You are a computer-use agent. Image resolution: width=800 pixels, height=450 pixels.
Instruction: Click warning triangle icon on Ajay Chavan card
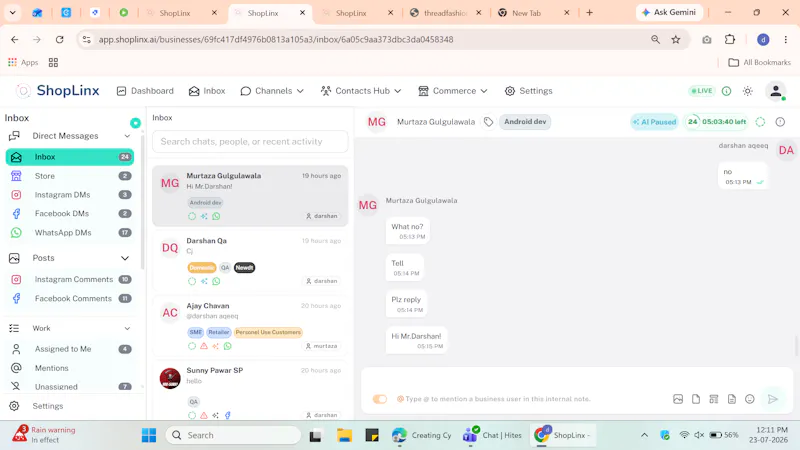[x=204, y=346]
